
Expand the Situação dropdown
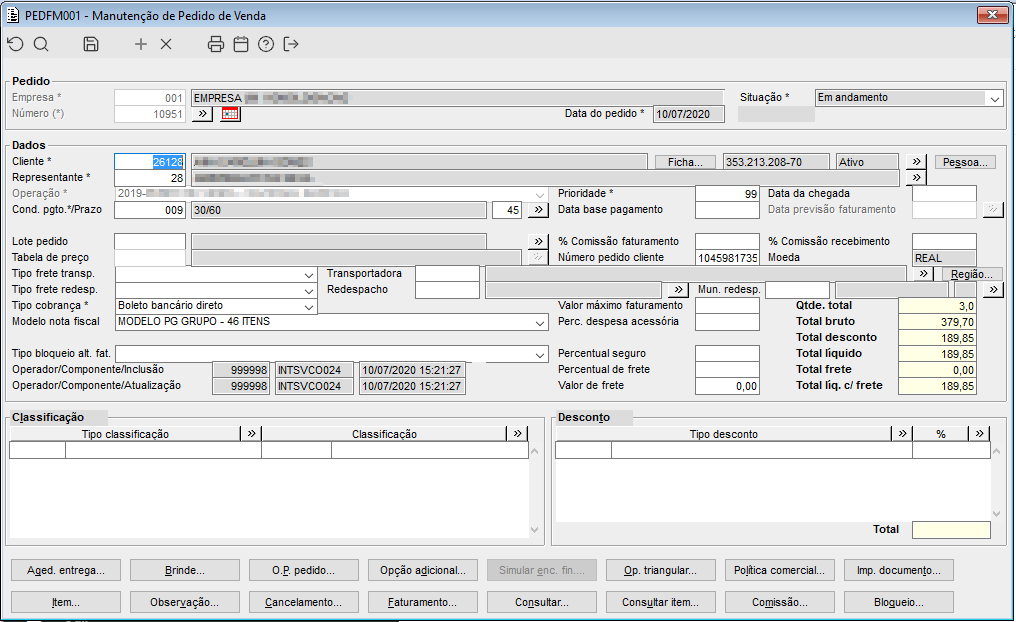(993, 98)
